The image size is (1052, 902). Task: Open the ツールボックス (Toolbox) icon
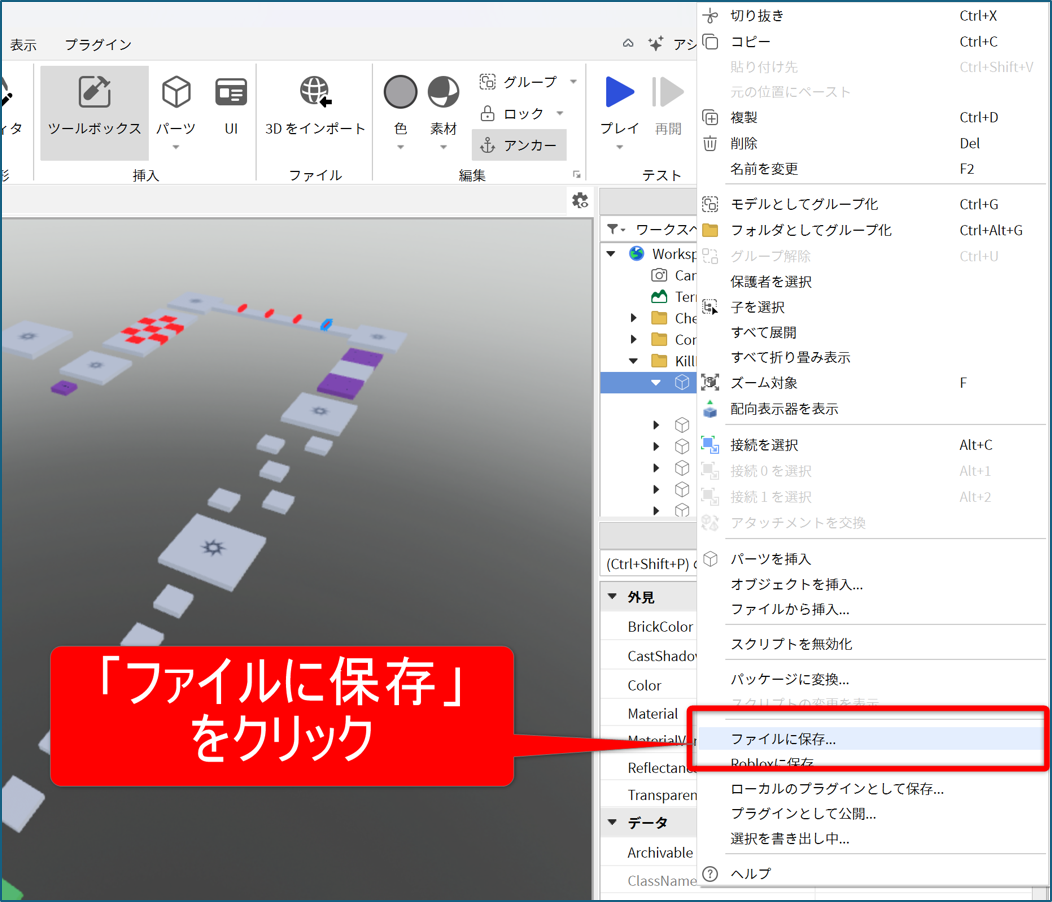94,94
